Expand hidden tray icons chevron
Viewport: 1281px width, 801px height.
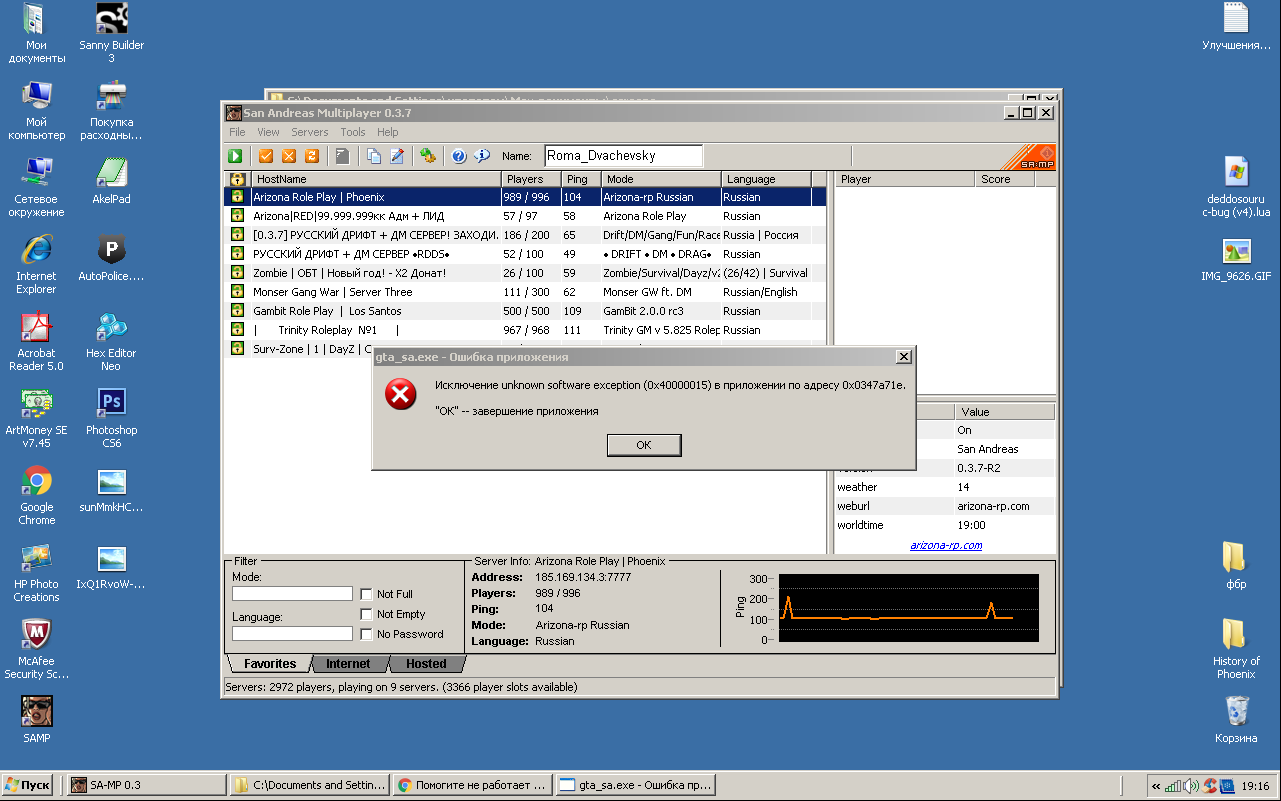(1156, 785)
